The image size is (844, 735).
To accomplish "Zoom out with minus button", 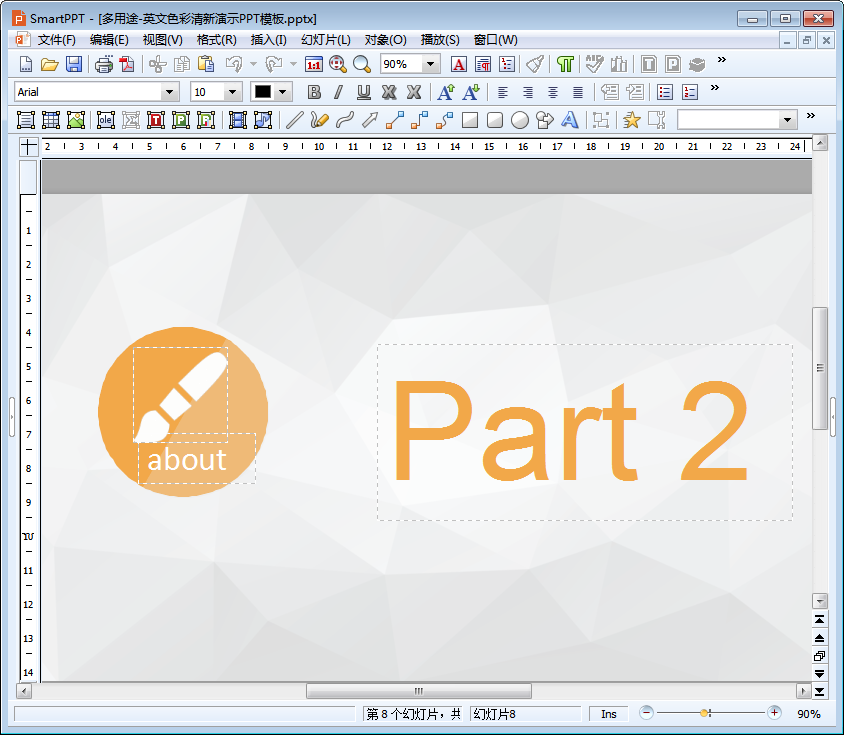I will 646,713.
